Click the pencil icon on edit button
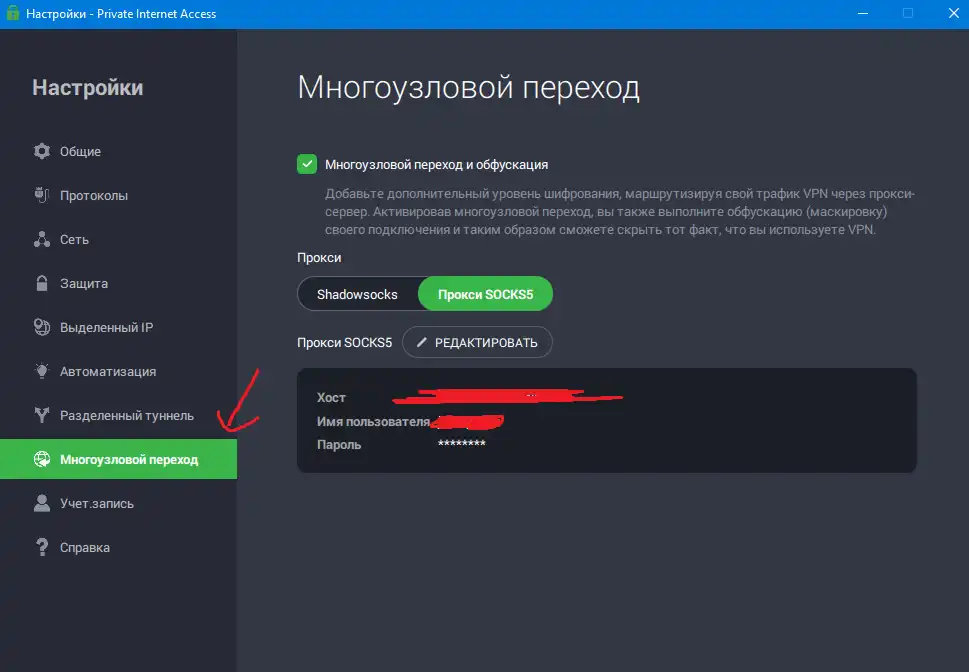969x672 pixels. (421, 342)
